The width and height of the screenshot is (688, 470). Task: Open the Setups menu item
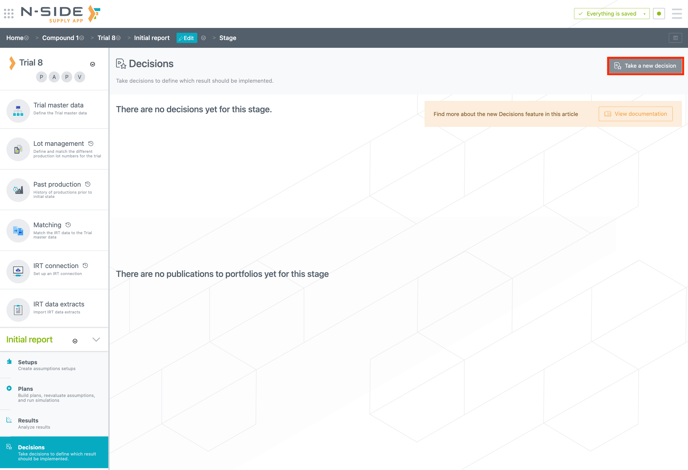(27, 363)
